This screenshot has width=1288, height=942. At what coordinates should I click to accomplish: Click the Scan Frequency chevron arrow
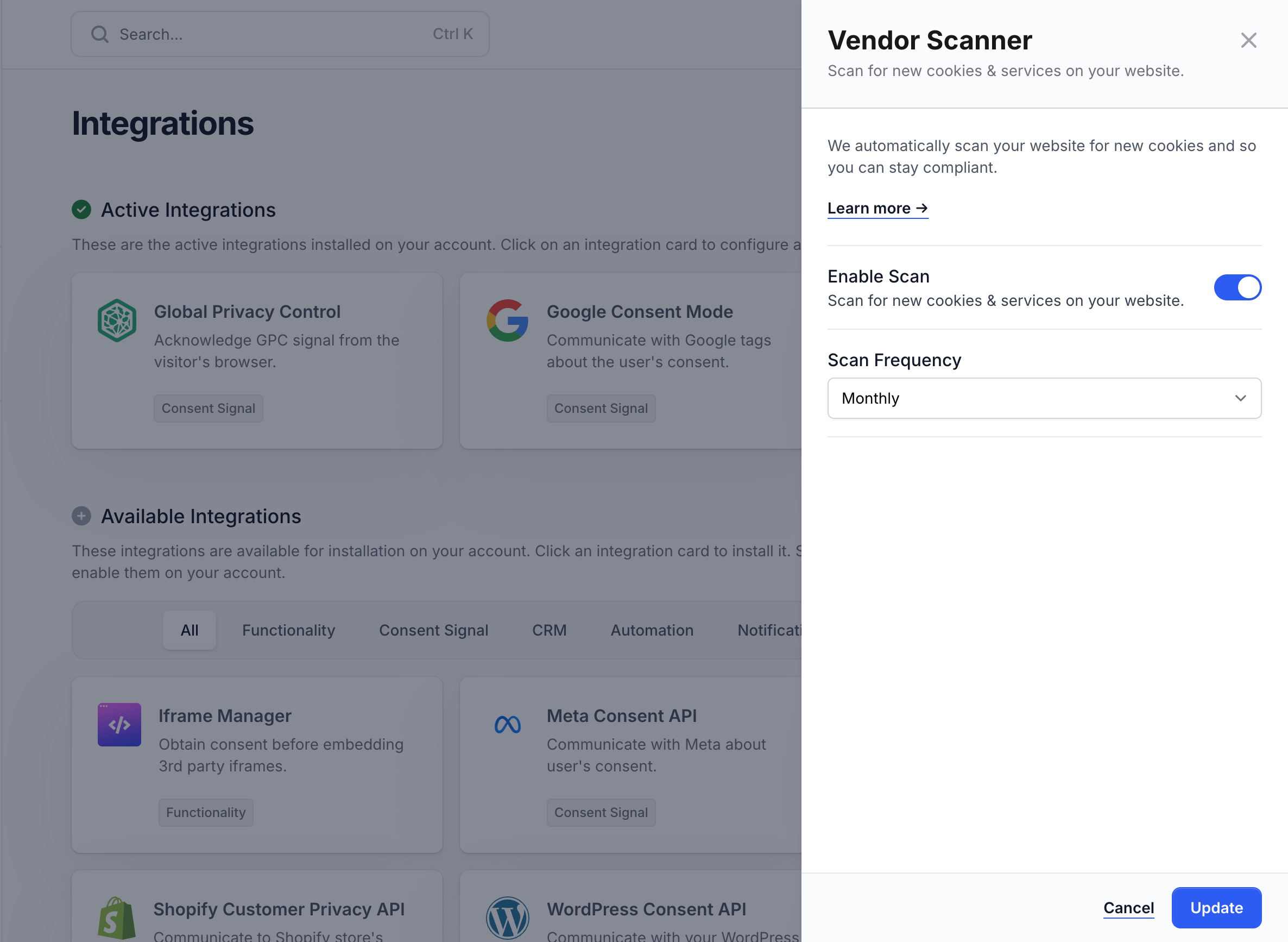(1241, 398)
